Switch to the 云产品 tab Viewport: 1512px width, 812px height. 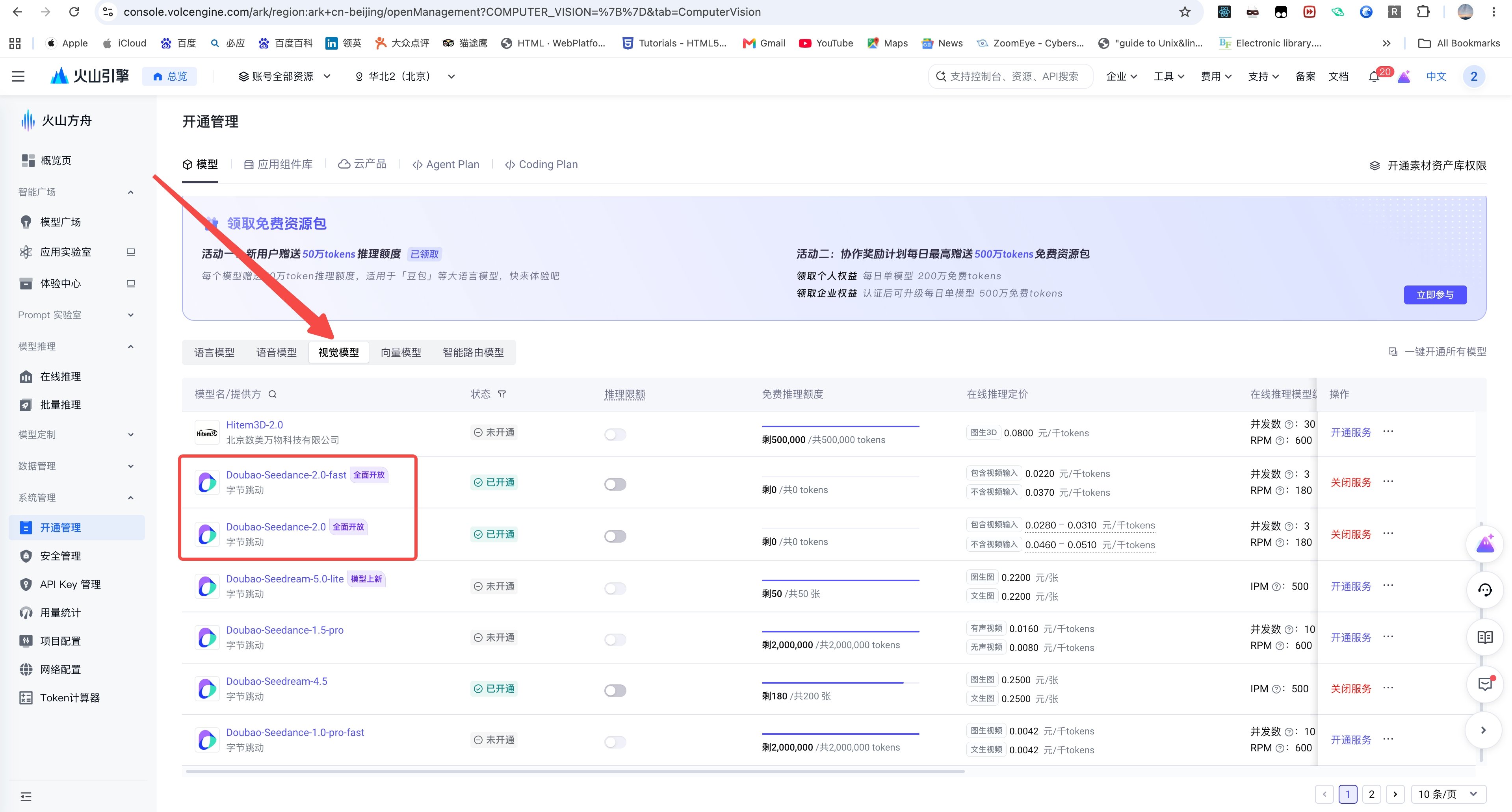[x=362, y=164]
